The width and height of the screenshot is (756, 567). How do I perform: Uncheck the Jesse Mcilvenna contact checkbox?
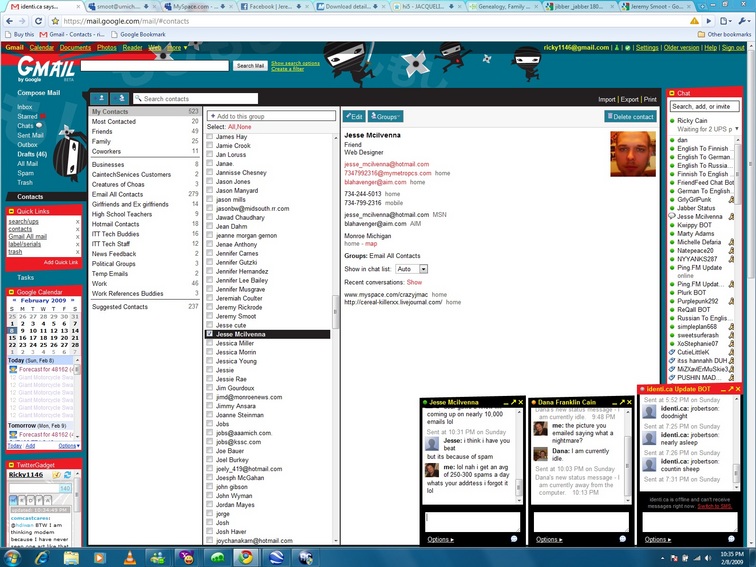210,334
